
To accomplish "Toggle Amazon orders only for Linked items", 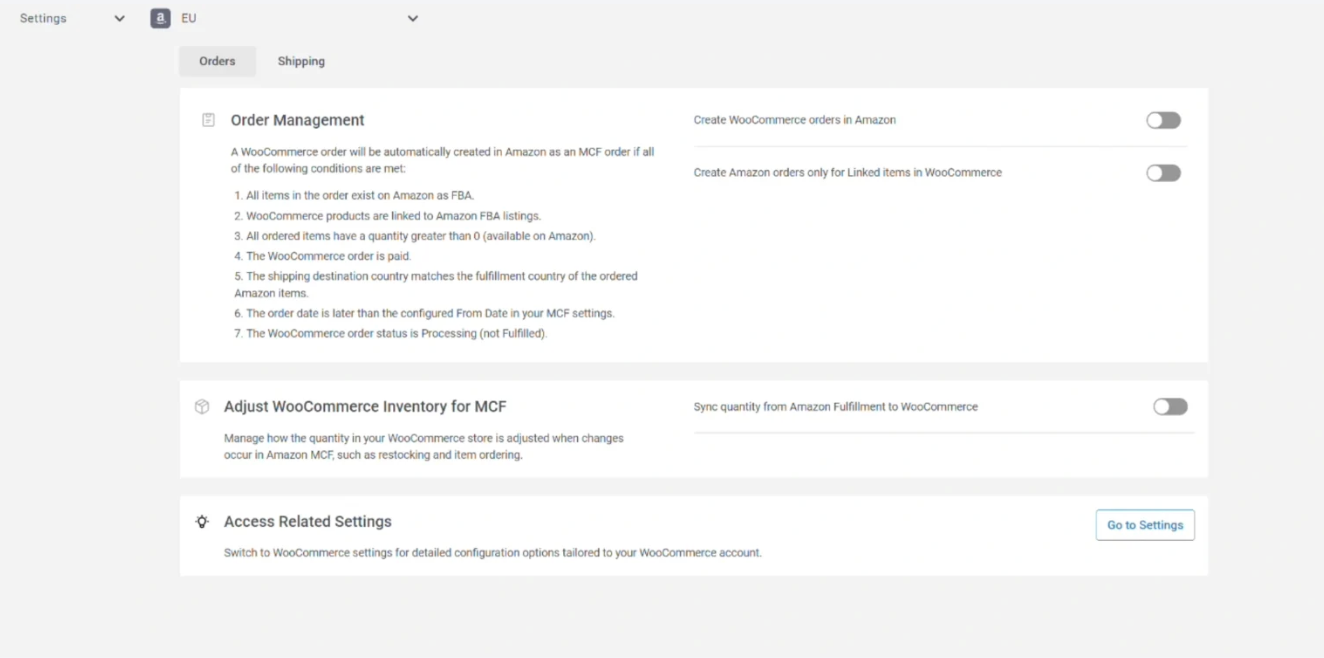I will [1163, 173].
